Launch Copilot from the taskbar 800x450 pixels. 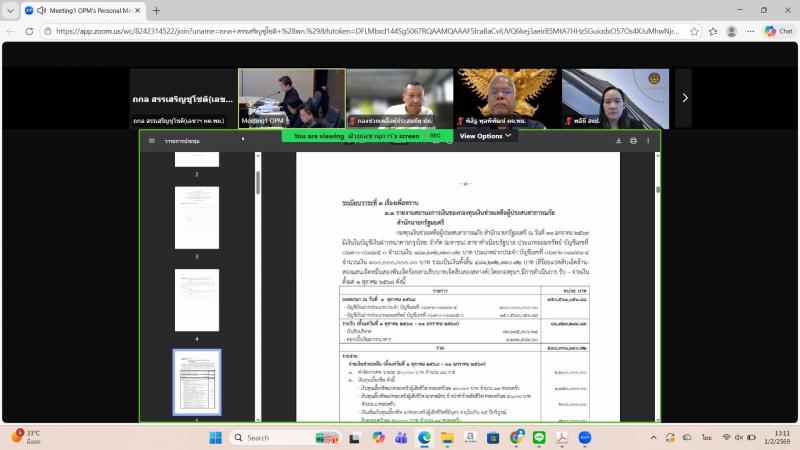coord(378,438)
